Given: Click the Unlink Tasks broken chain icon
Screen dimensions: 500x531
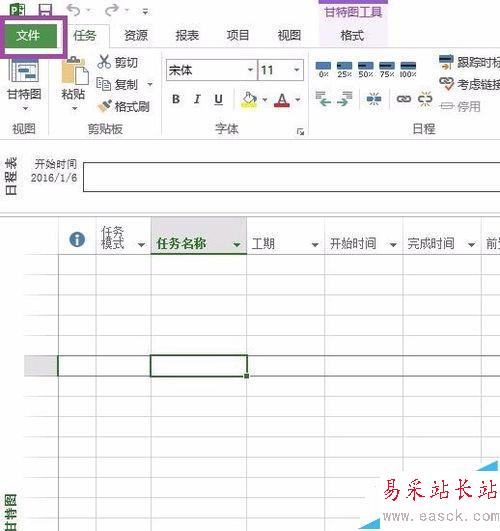Looking at the screenshot, I should coord(425,99).
